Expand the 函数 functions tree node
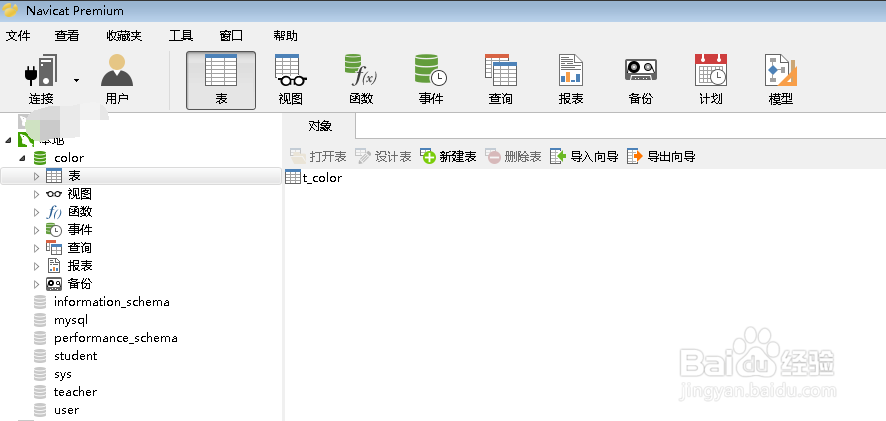This screenshot has width=886, height=421. [37, 212]
